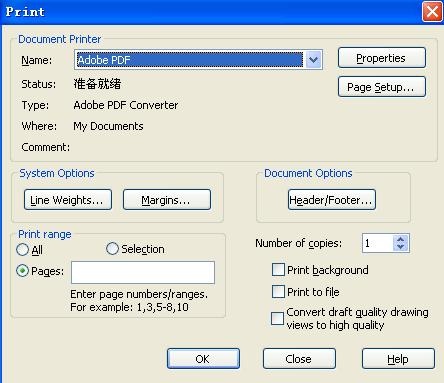This screenshot has height=383, width=444.
Task: Confirm printing with OK button
Action: click(x=203, y=359)
